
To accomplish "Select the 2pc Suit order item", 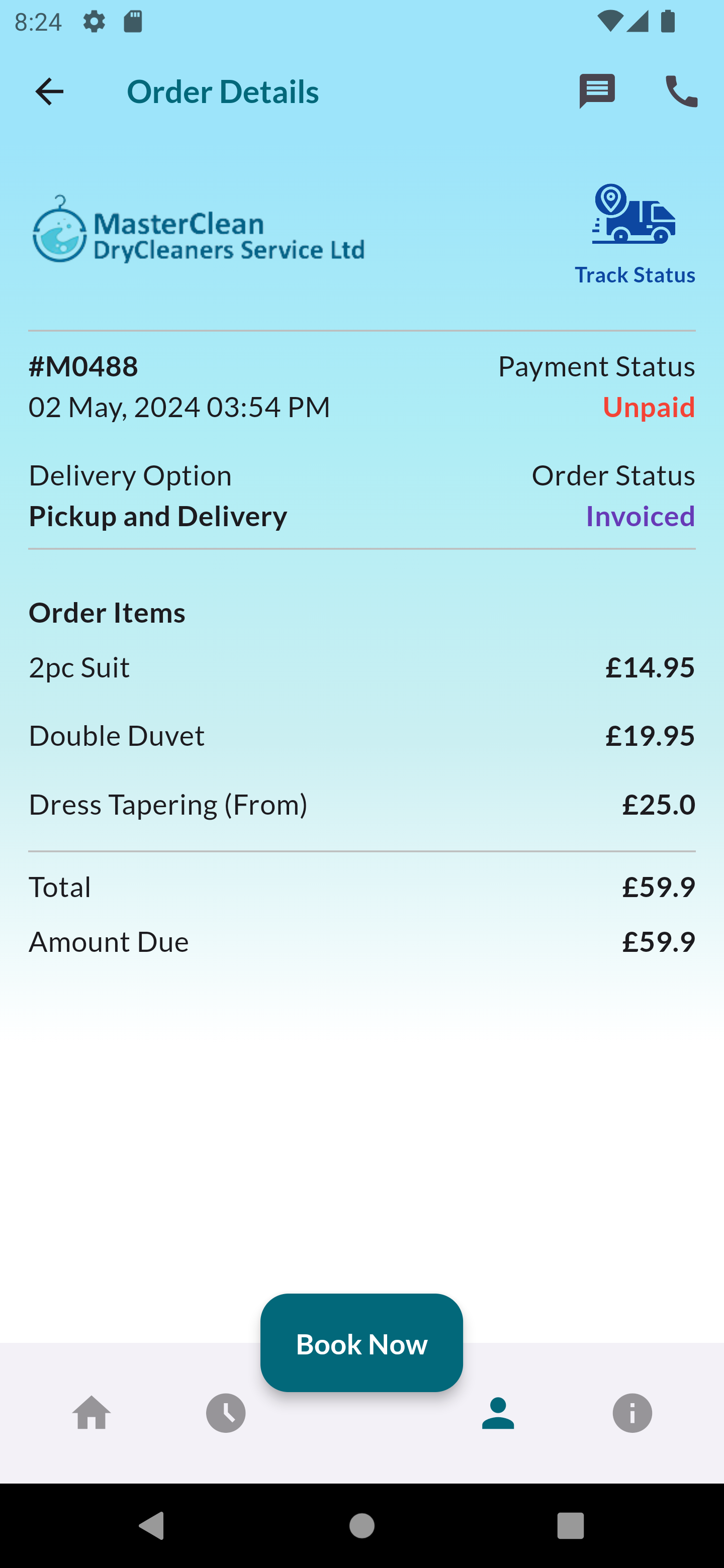I will click(x=79, y=668).
